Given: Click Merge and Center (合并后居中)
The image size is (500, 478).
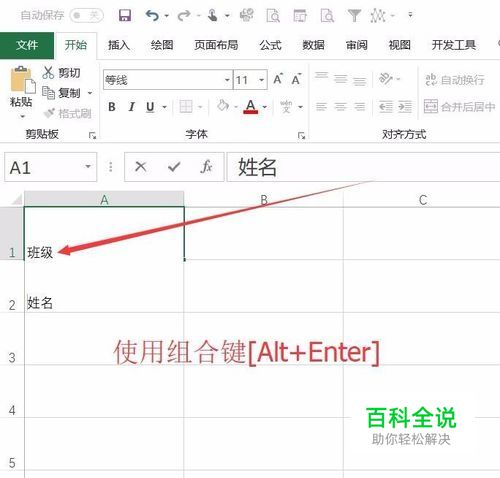Looking at the screenshot, I should tap(459, 107).
